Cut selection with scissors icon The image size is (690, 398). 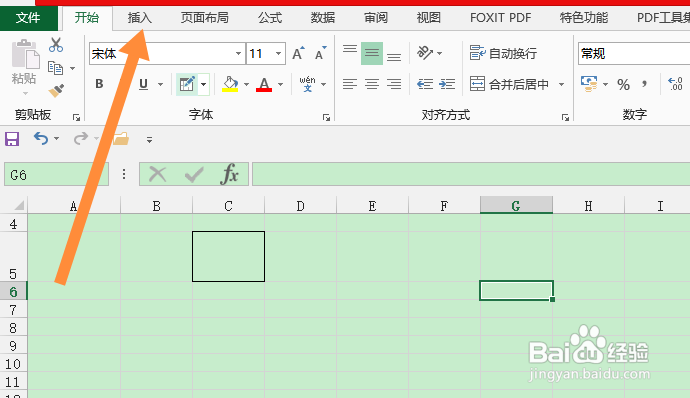(x=56, y=45)
